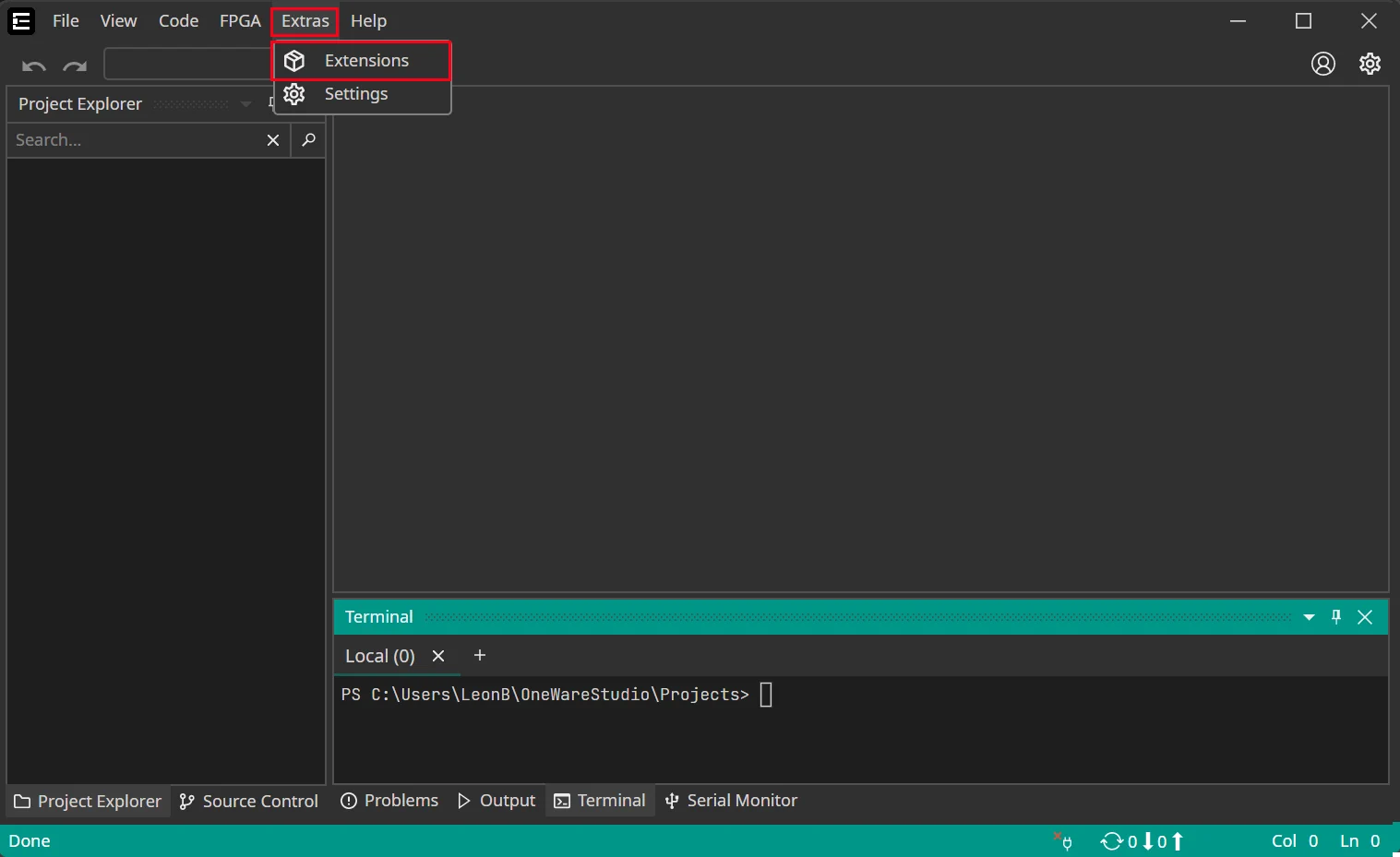This screenshot has height=857, width=1400.
Task: Open the FPGA menu
Action: coord(240,21)
